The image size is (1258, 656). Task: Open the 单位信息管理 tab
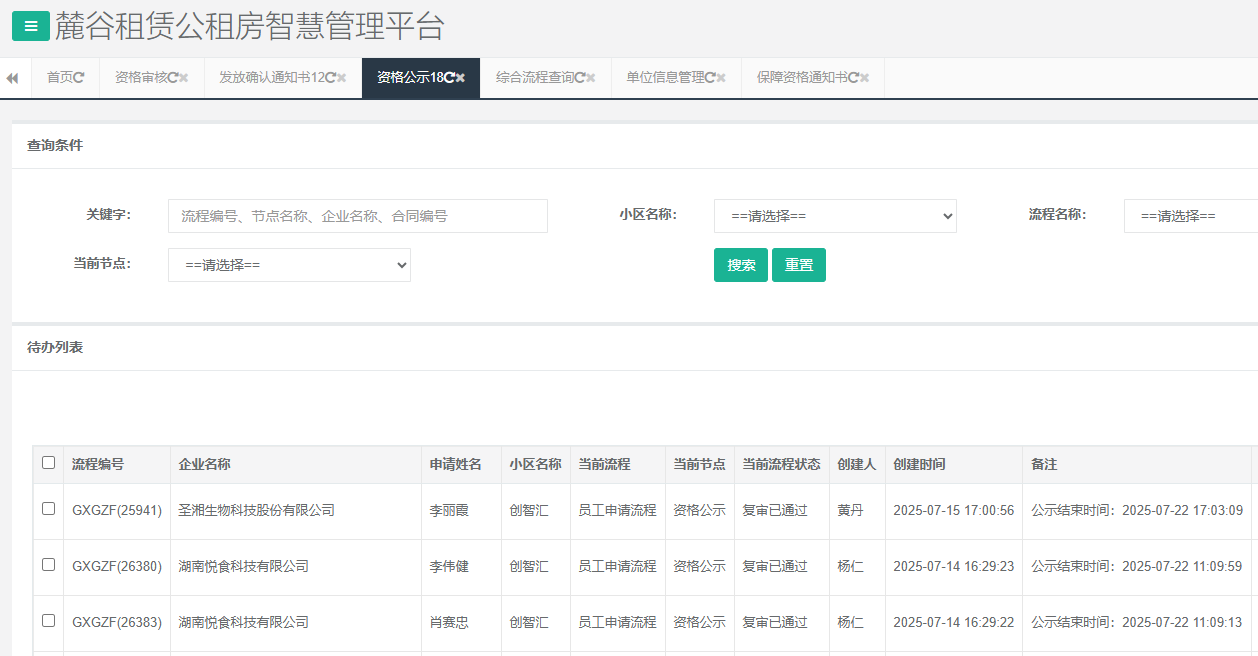(665, 78)
